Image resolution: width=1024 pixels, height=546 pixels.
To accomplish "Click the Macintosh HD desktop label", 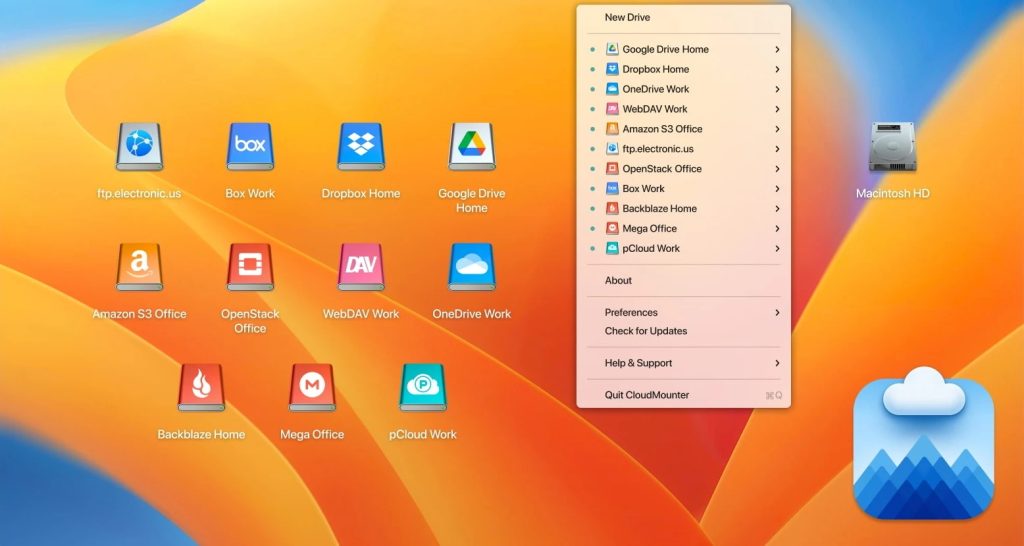I will [892, 193].
